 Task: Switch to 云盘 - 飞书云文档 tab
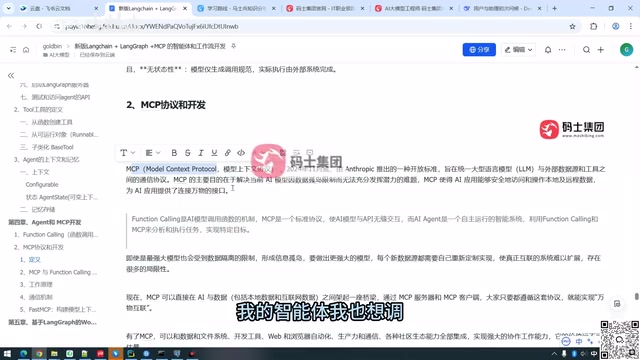click(x=59, y=8)
